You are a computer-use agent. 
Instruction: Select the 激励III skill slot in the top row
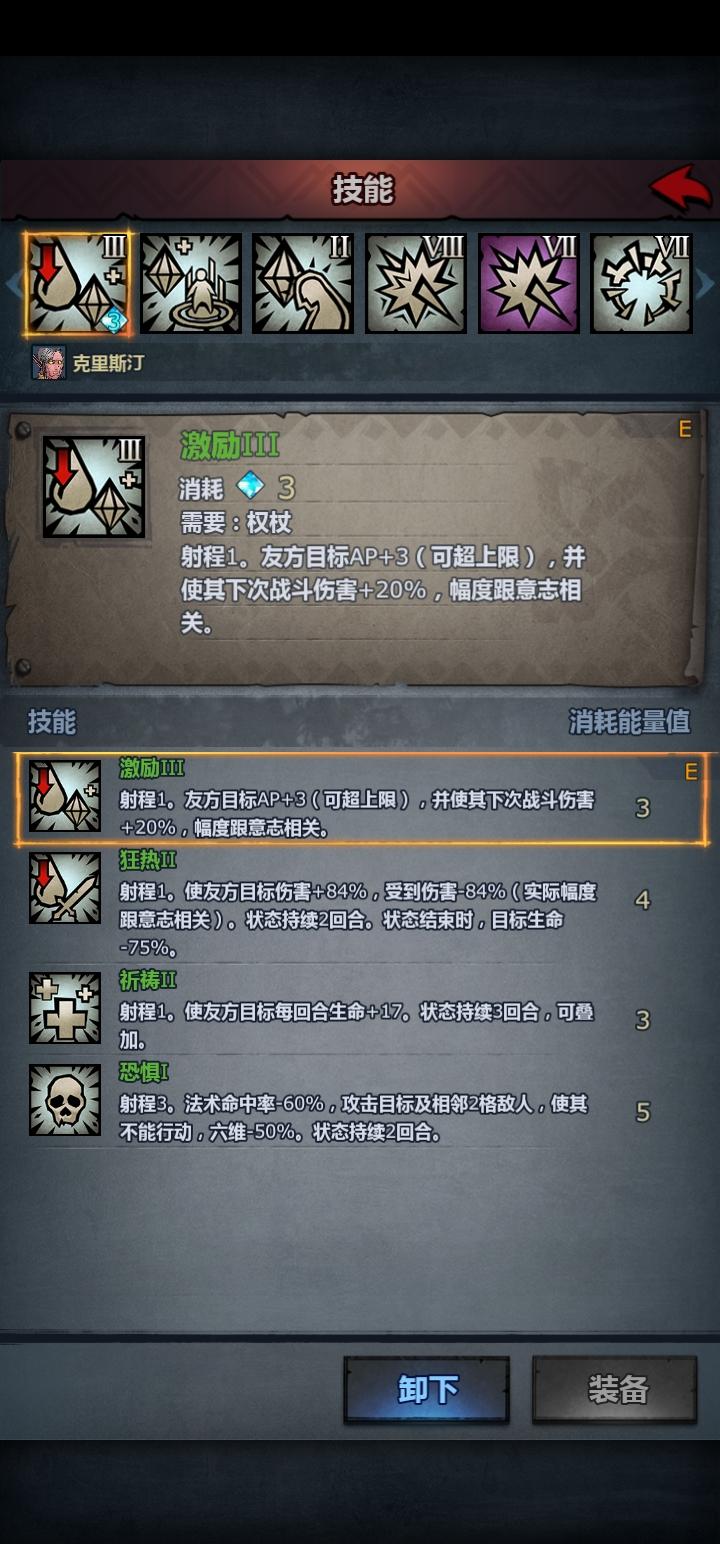point(78,284)
